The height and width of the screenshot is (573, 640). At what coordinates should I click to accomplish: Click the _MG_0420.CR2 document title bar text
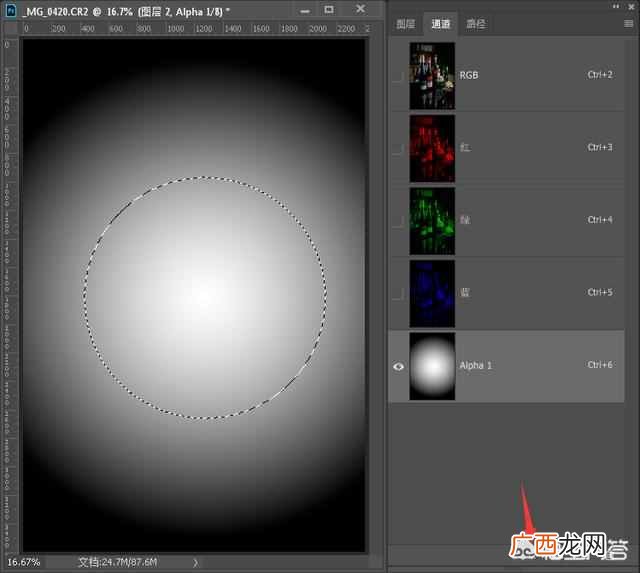127,12
